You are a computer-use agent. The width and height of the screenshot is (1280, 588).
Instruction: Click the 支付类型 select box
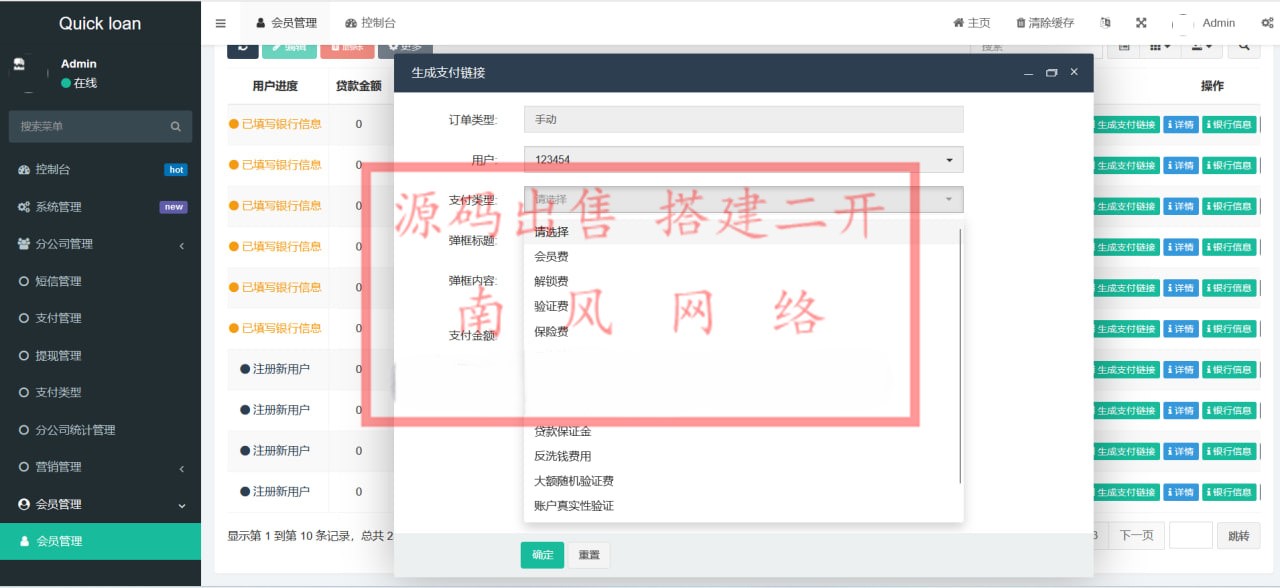pyautogui.click(x=743, y=200)
